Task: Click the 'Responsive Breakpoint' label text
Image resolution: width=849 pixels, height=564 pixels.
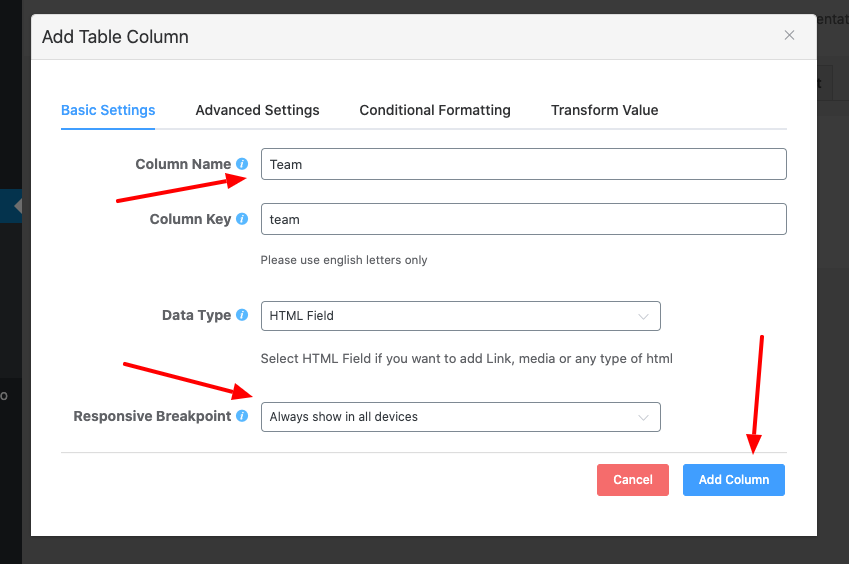Action: coord(152,416)
